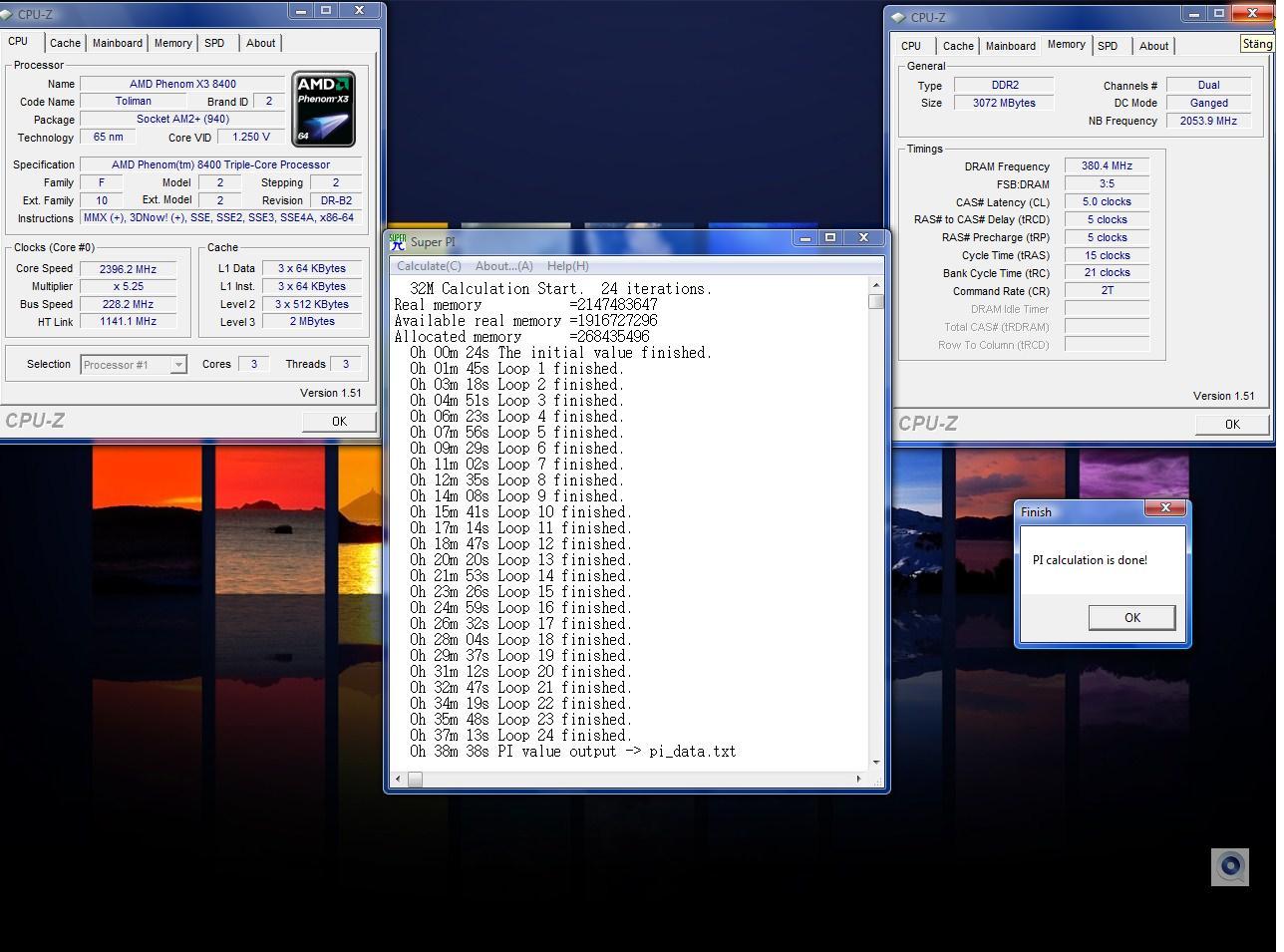Click Package value Socket AM2+ (940)
Image resolution: width=1284 pixels, height=952 pixels.
coord(182,120)
